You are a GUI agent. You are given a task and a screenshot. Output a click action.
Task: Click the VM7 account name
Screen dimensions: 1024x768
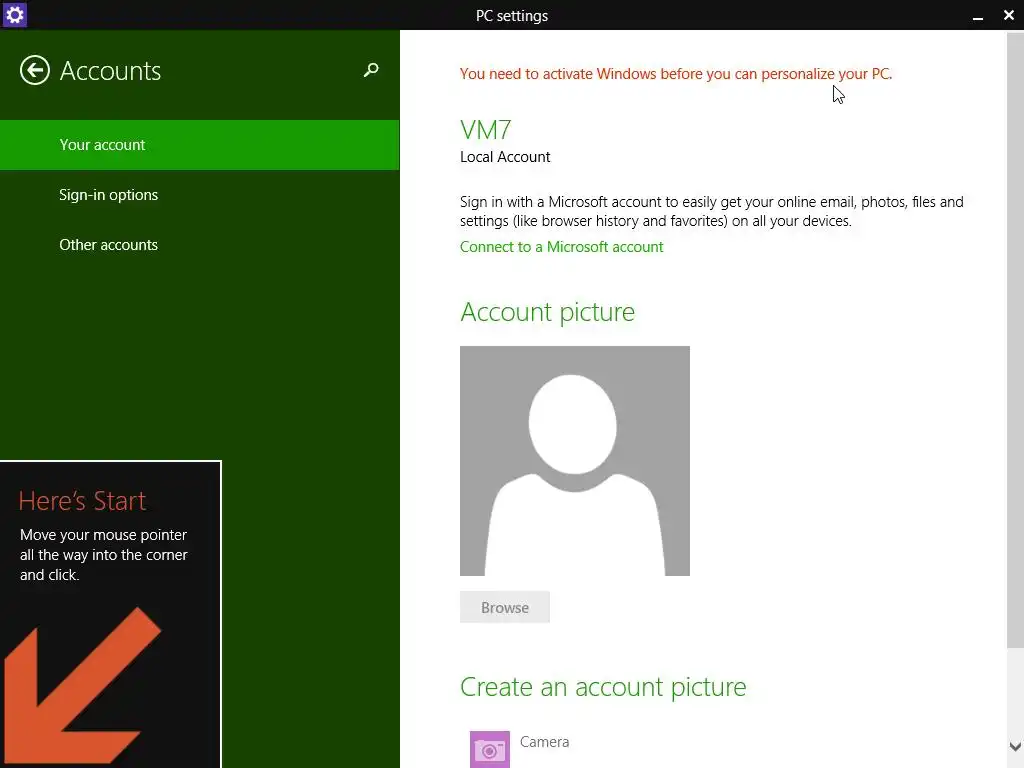click(486, 130)
